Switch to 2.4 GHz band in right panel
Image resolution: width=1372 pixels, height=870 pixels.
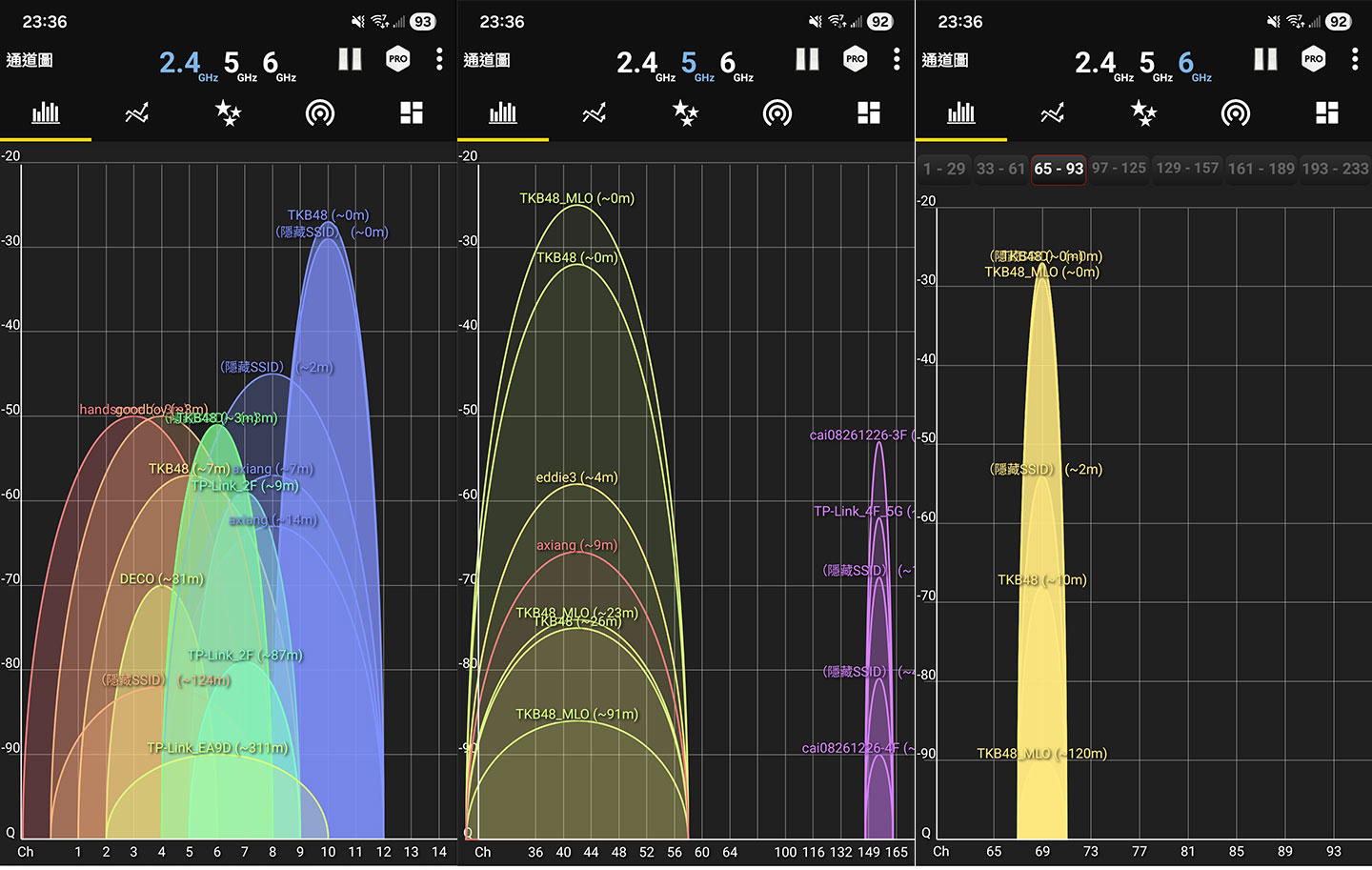(x=1095, y=64)
